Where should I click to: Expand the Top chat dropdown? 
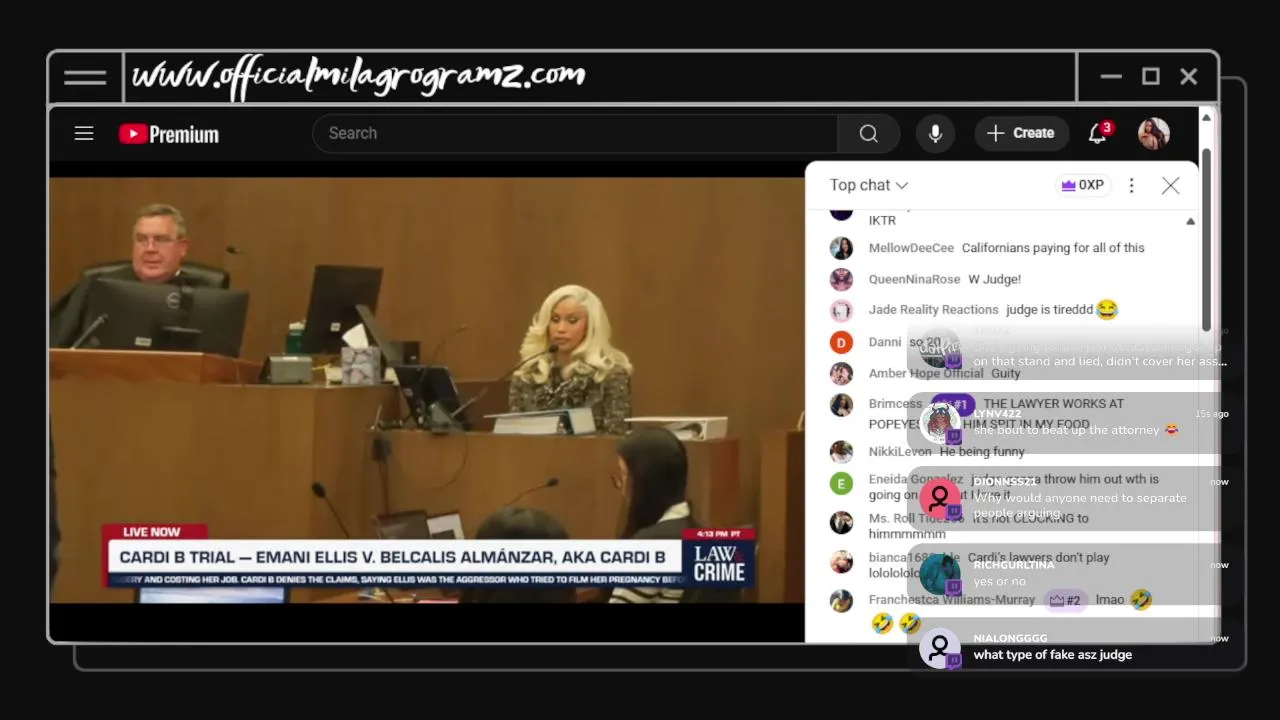(x=869, y=185)
